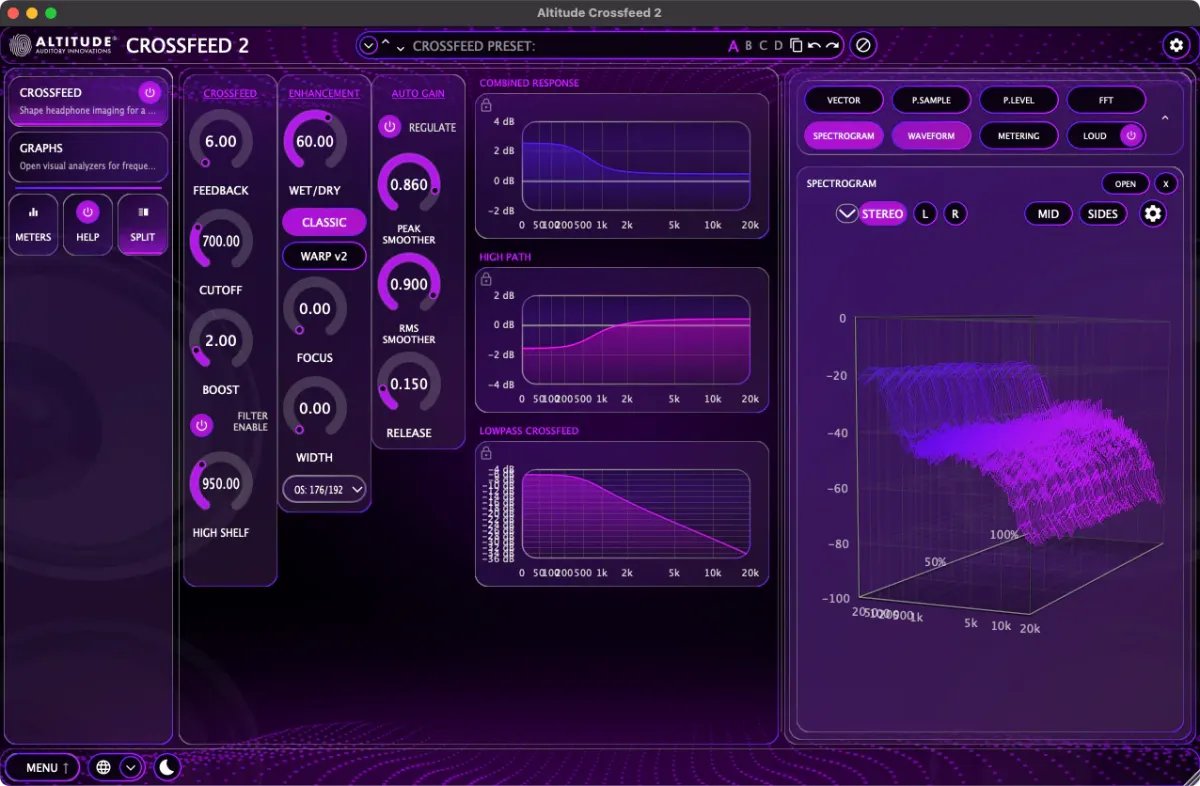The image size is (1200, 786).
Task: Go to next preset with down arrow
Action: pos(400,48)
